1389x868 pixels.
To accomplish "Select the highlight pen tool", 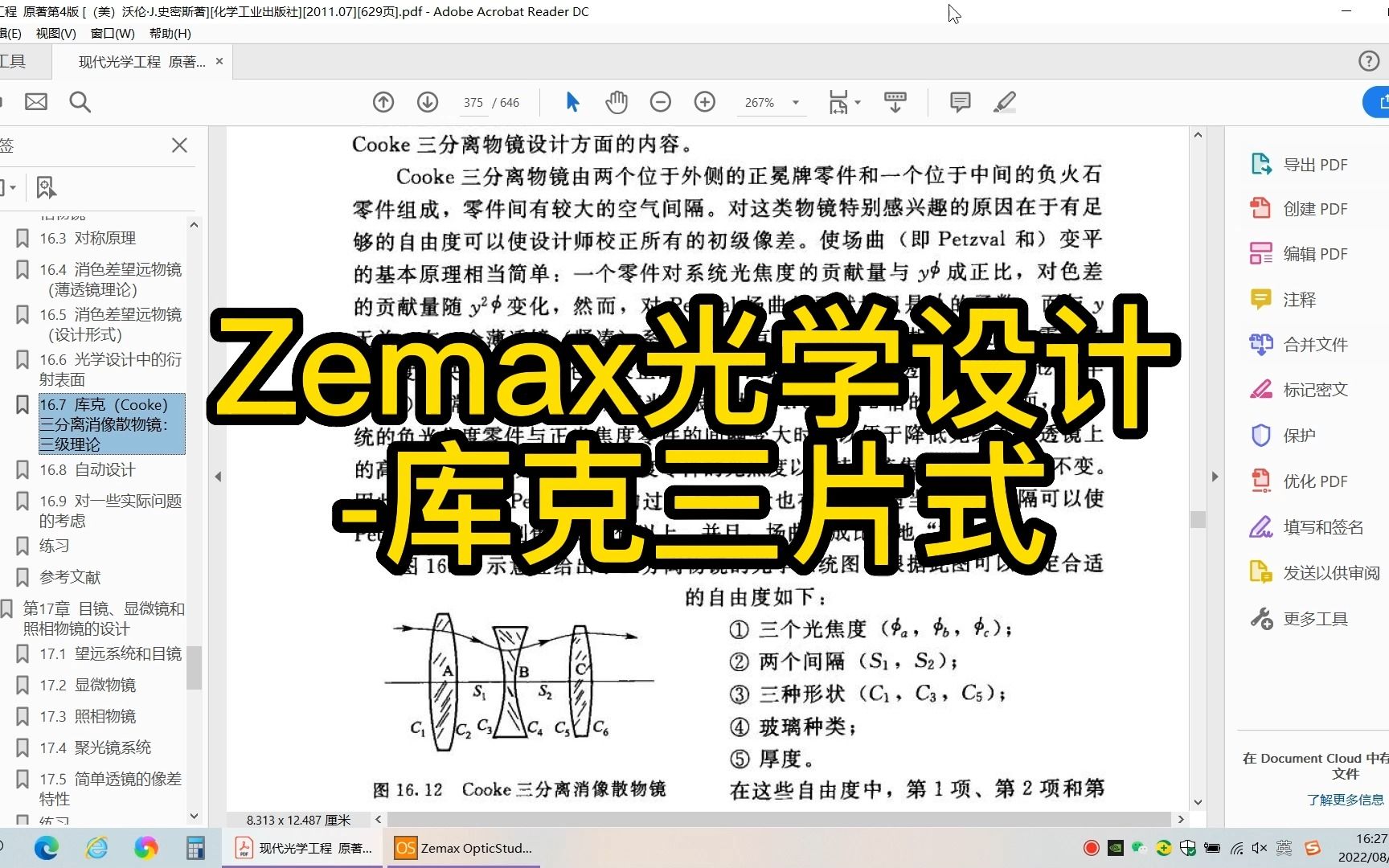I will [x=1005, y=102].
